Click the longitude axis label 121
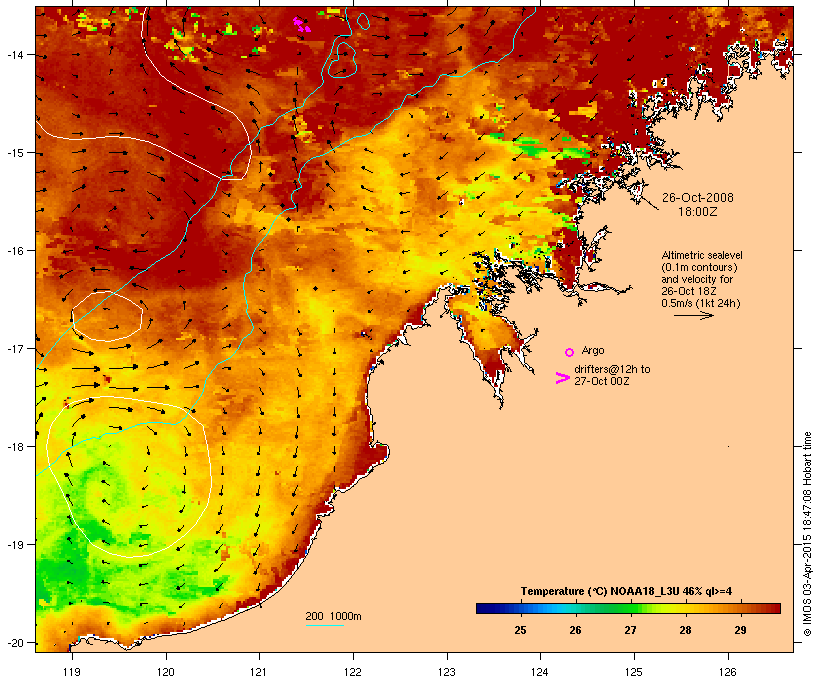 coord(259,672)
